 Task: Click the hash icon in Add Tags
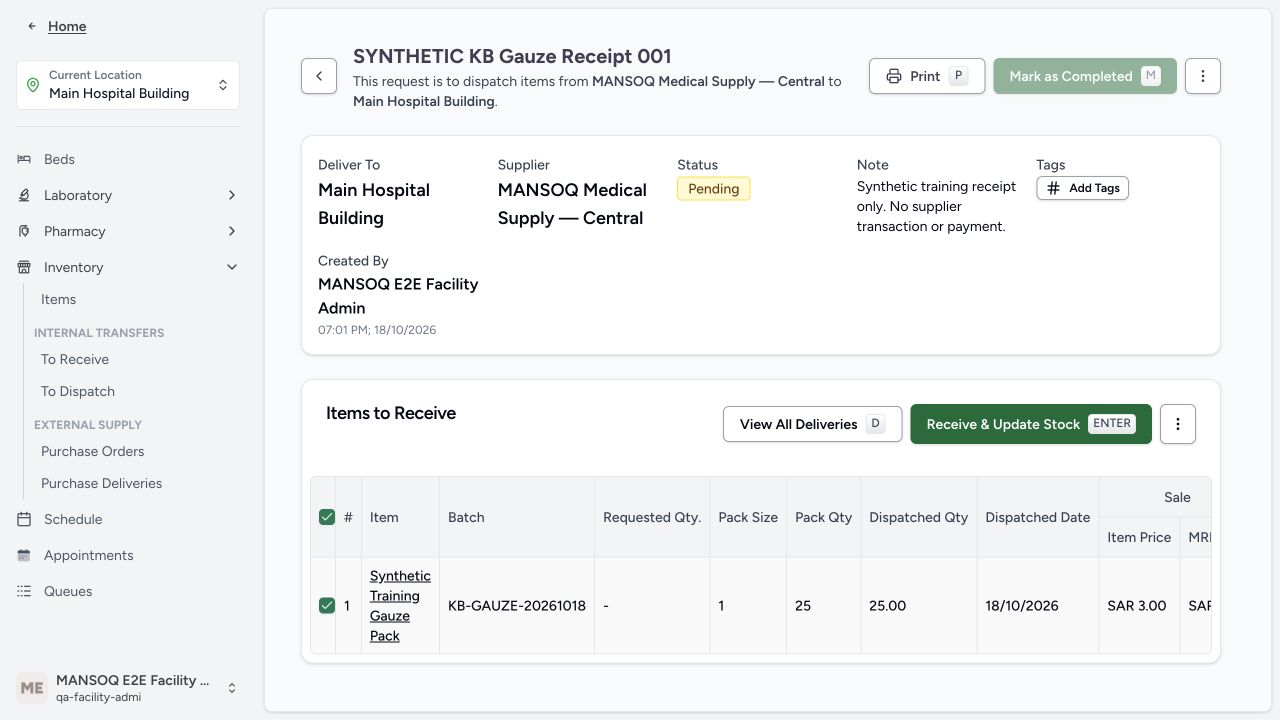click(1053, 188)
